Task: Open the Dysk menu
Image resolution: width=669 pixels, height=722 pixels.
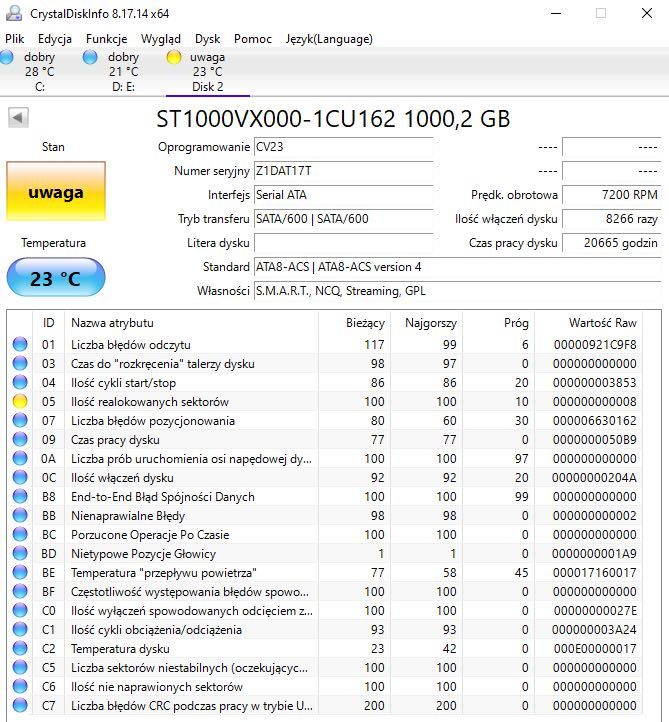Action: click(208, 39)
